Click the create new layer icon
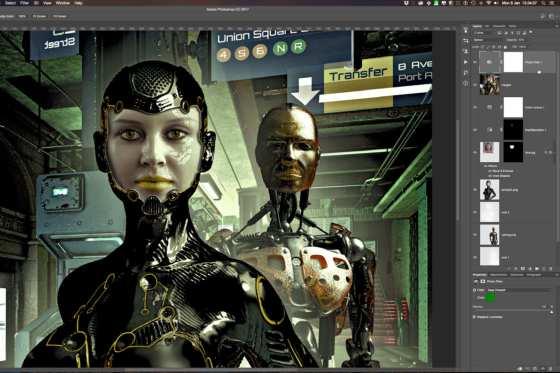This screenshot has height=373, width=560. coord(544,269)
